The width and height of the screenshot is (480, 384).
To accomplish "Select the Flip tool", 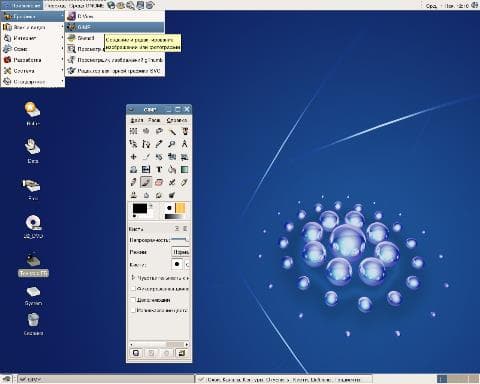I will coord(146,169).
